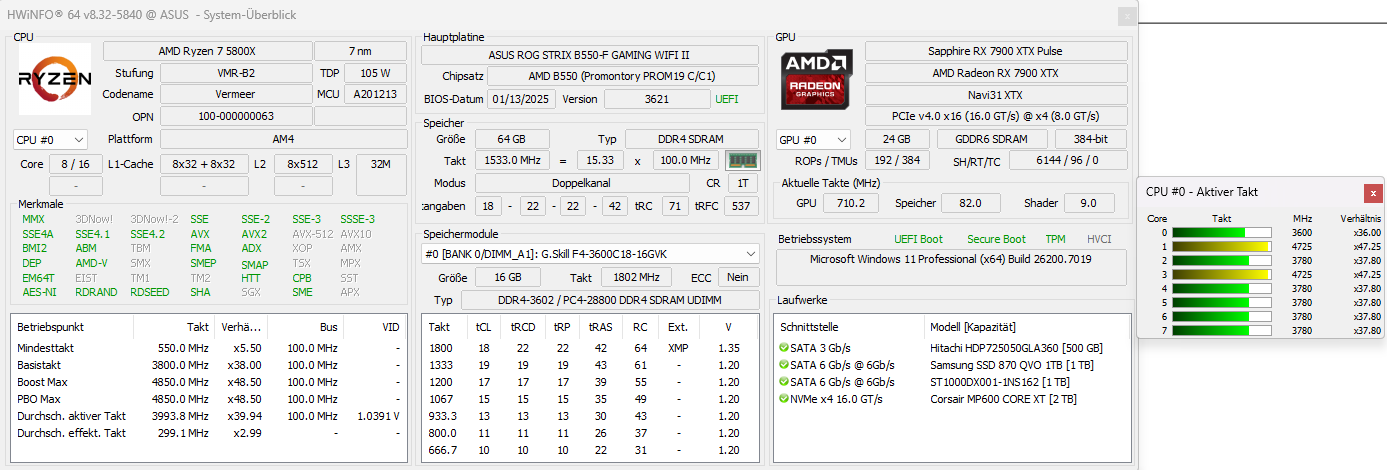Image resolution: width=1387 pixels, height=470 pixels.
Task: Open the CPU #0 selector dropdown
Action: point(50,140)
